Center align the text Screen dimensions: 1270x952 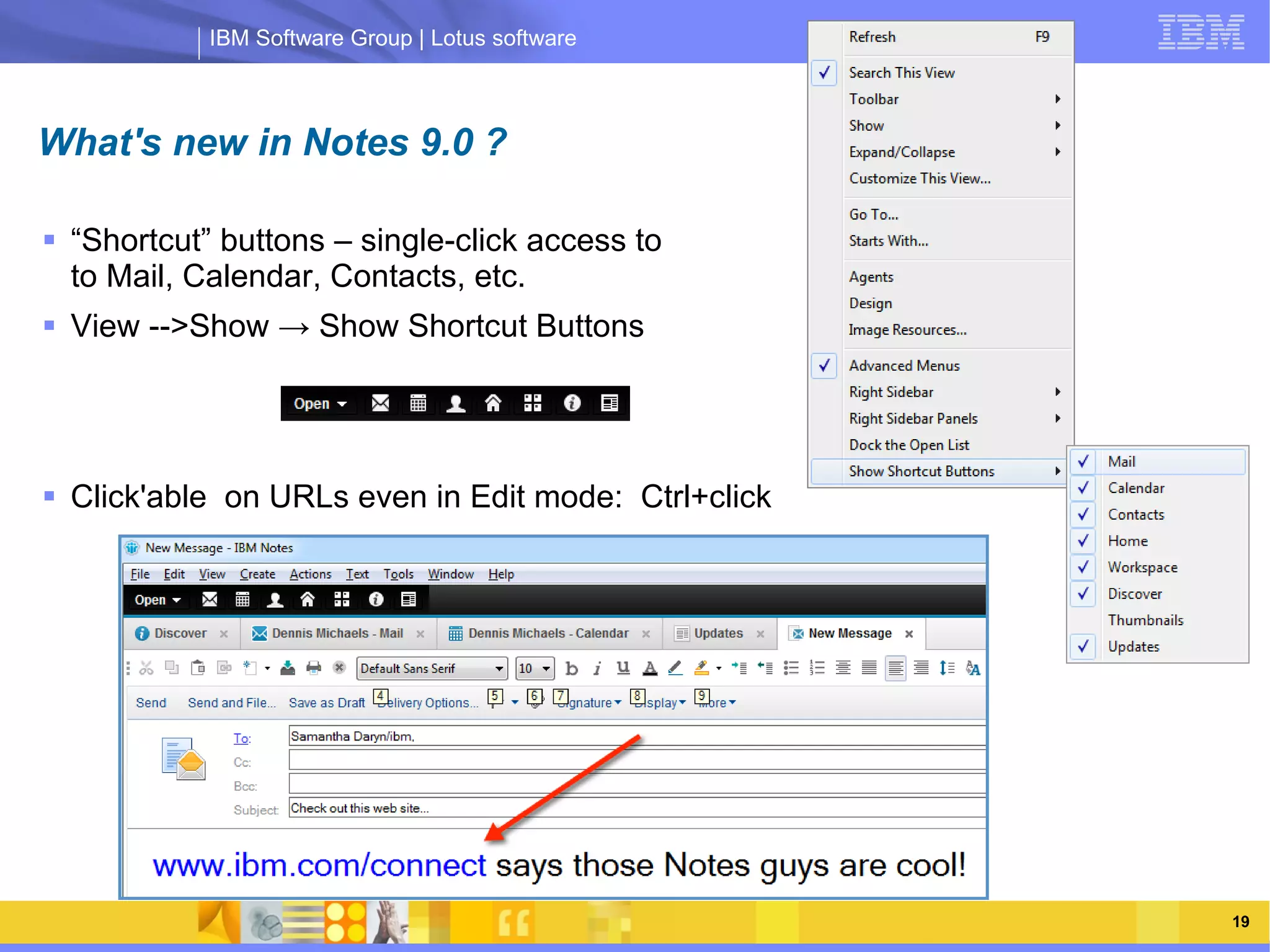843,668
